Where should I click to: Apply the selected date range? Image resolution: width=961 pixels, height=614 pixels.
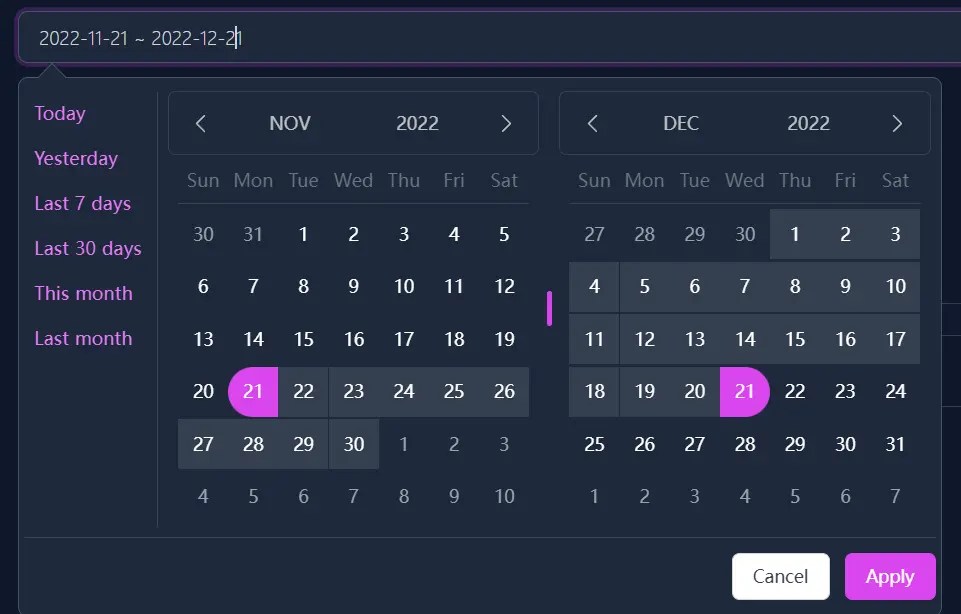pos(889,576)
